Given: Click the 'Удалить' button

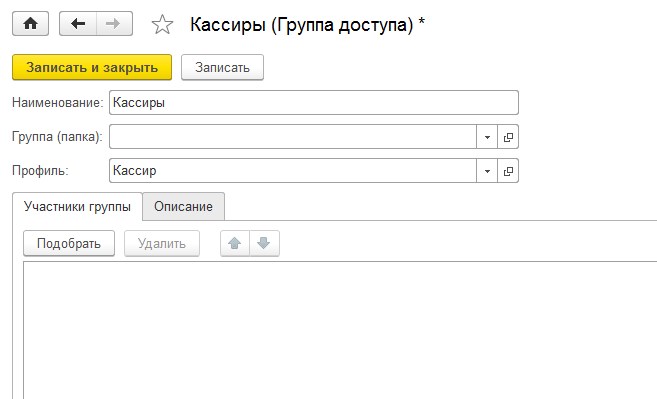Looking at the screenshot, I should tap(162, 244).
